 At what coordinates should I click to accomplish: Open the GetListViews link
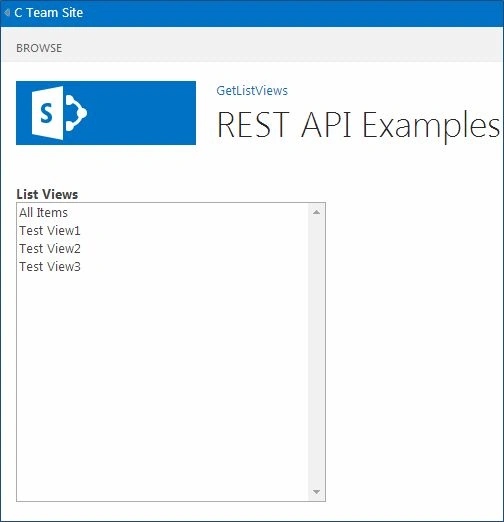click(x=252, y=91)
